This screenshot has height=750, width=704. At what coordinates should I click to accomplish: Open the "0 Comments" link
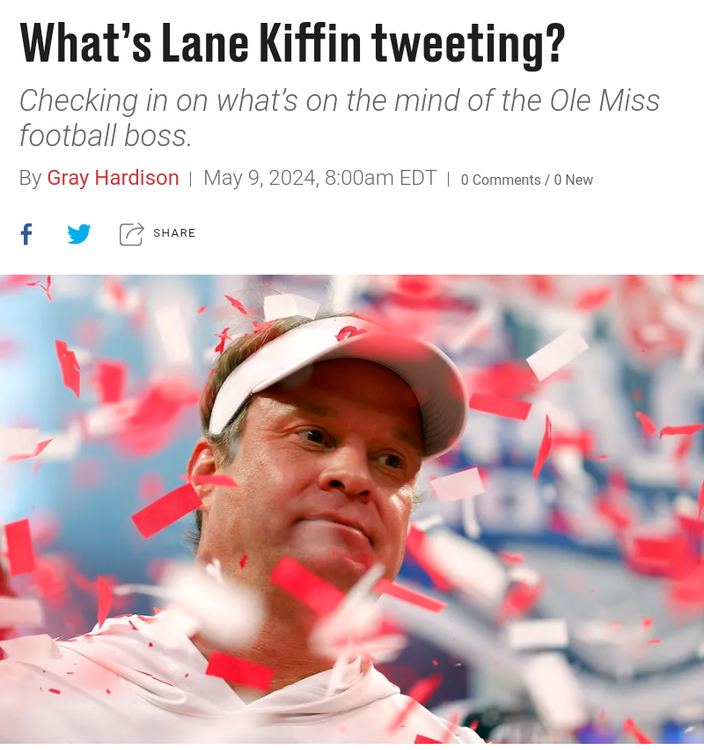pos(500,180)
